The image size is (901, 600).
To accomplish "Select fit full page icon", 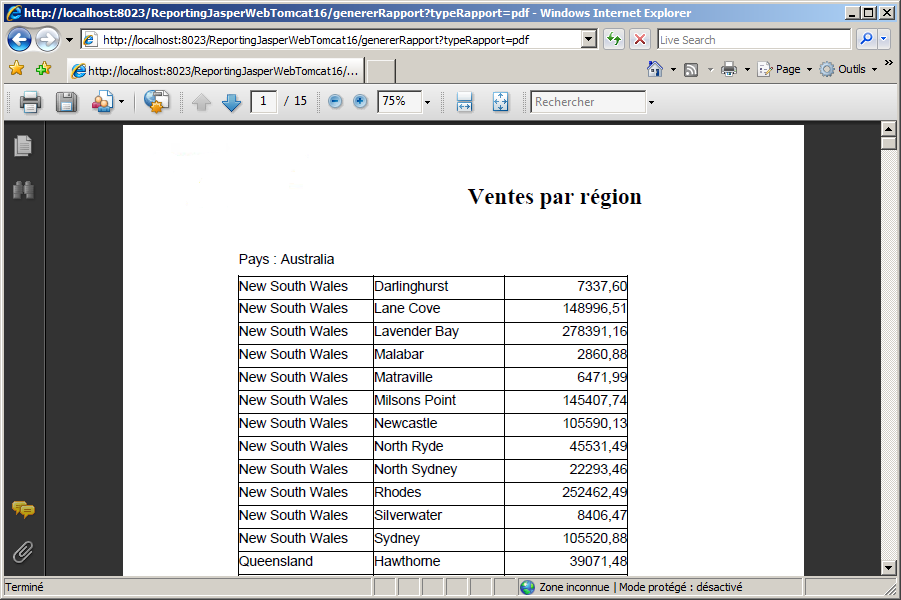I will tap(501, 102).
